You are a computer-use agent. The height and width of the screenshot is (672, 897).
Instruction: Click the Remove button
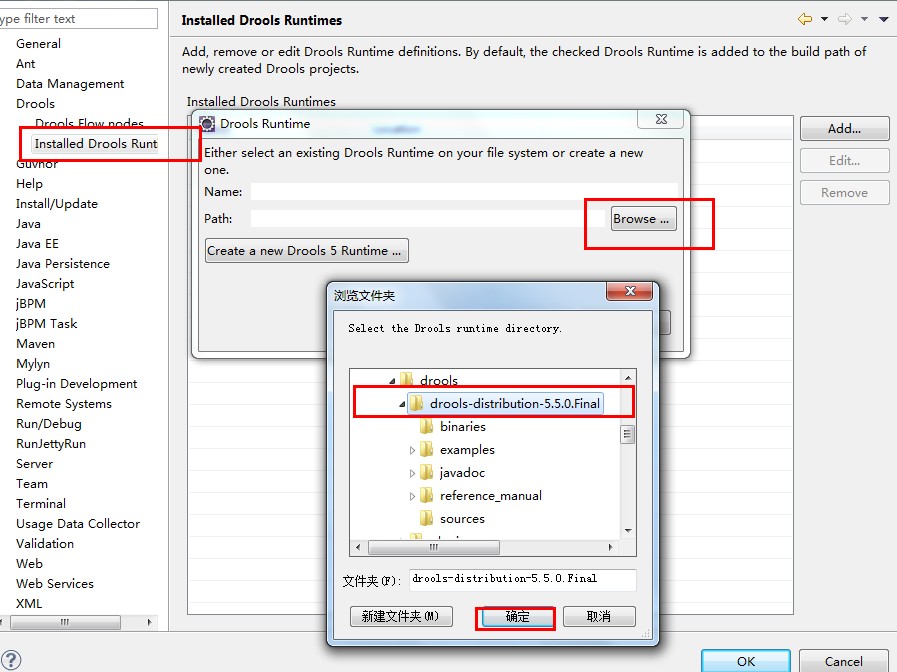844,193
